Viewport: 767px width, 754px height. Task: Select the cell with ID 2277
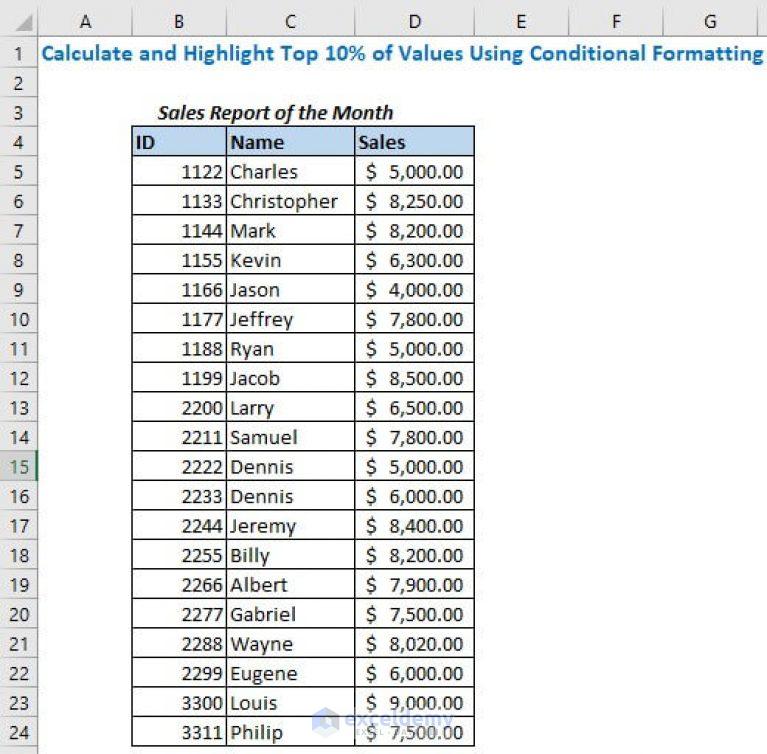pos(179,614)
